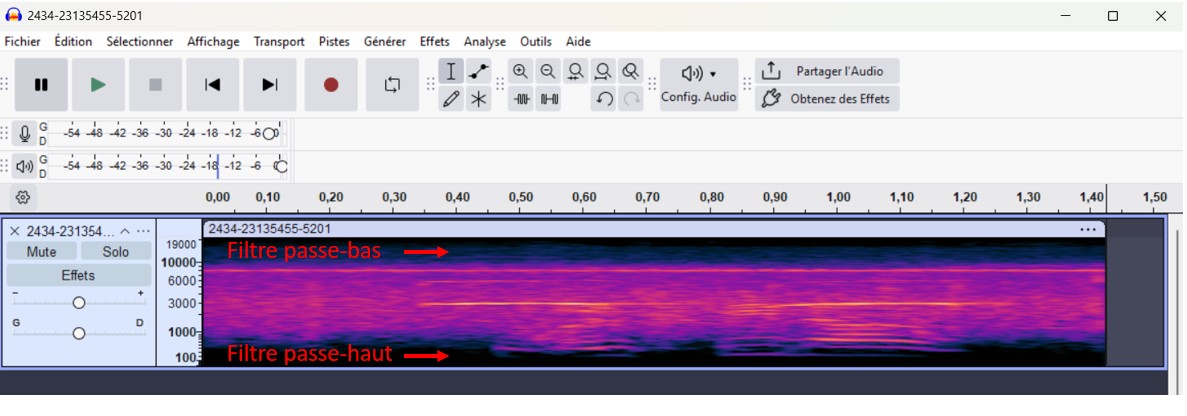
Task: Start playback with the Play button
Action: pos(98,85)
